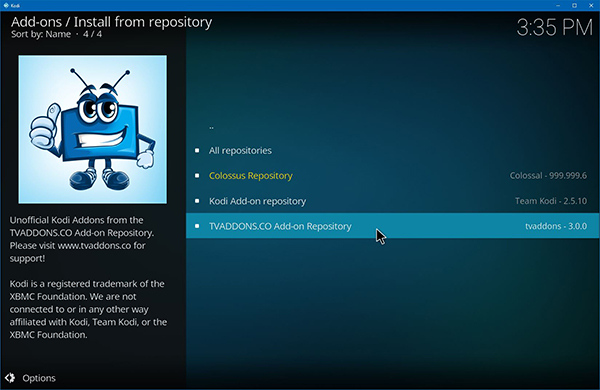Maximize the Kodi window
The image size is (600, 390).
(x=574, y=5)
